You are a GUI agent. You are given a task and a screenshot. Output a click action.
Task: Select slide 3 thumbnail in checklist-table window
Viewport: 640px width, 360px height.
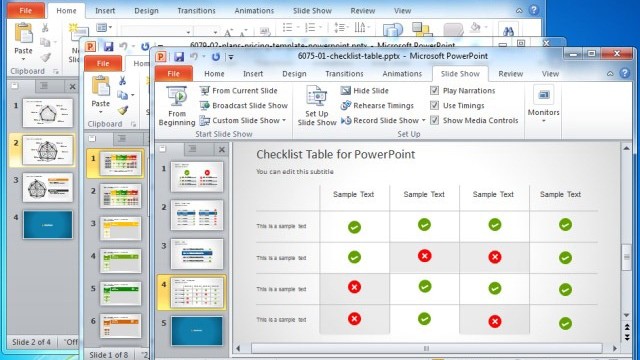tap(197, 254)
